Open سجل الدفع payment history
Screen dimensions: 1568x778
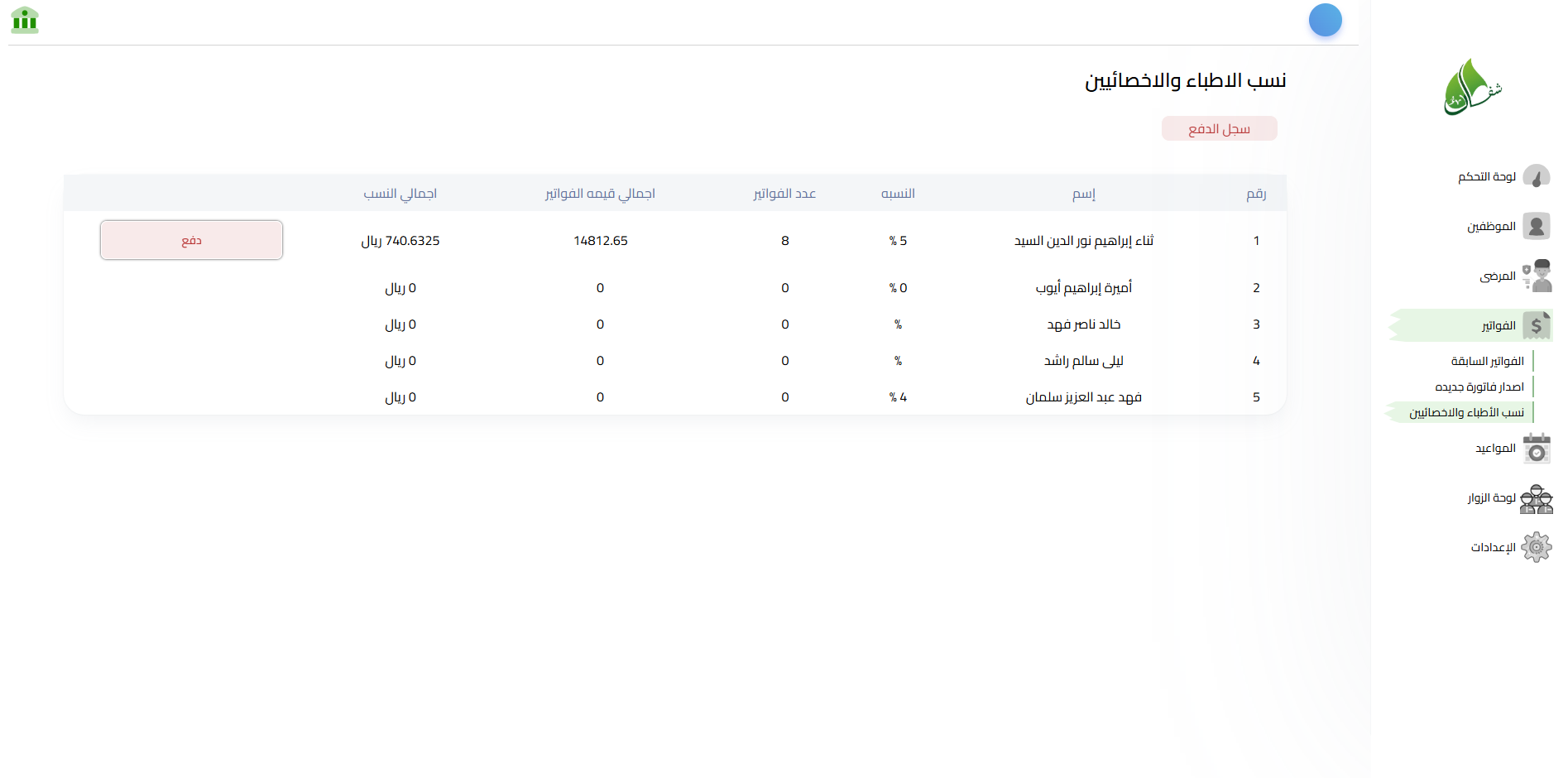pos(1219,127)
